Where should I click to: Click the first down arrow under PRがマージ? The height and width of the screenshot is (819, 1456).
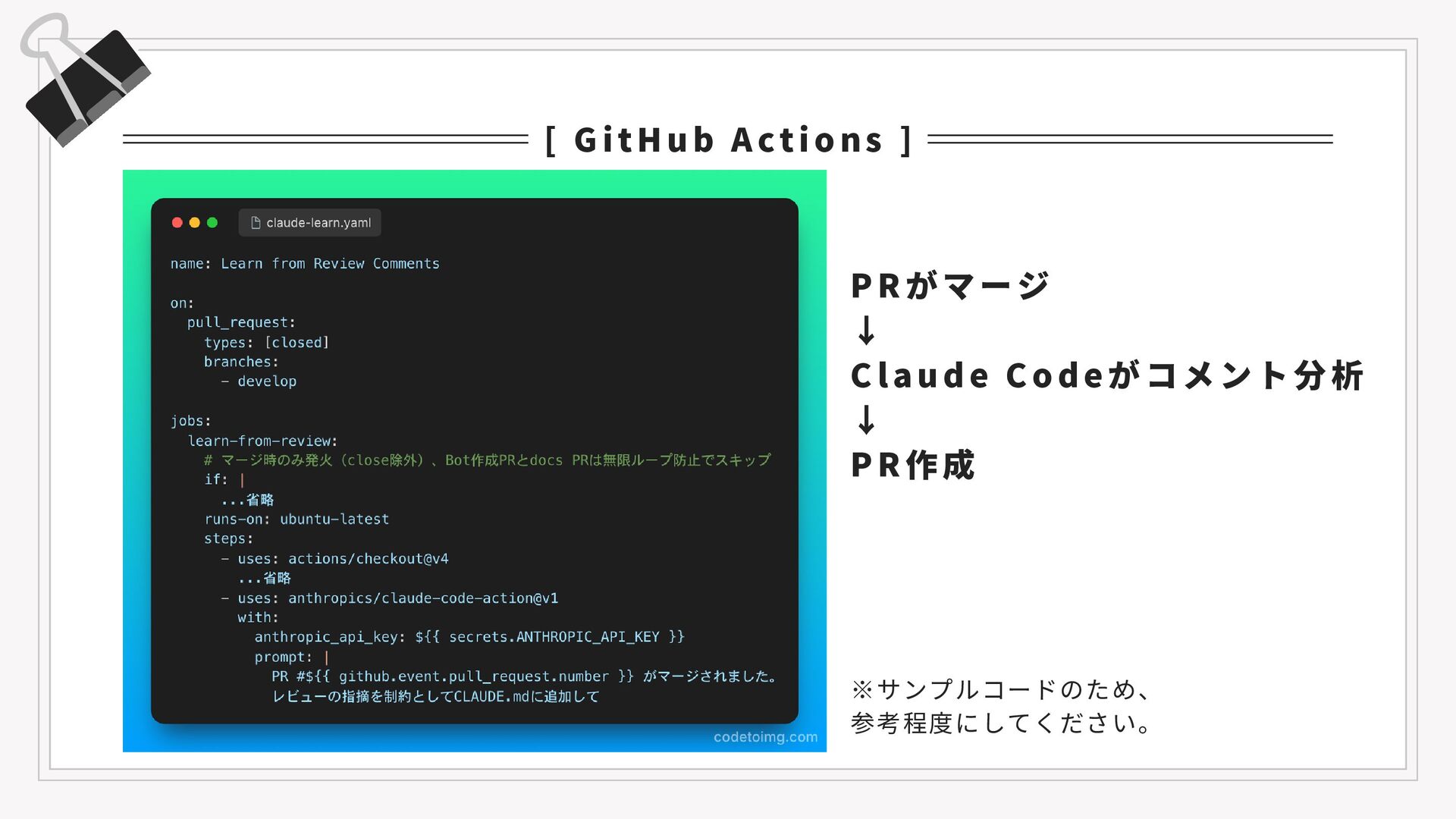[x=866, y=331]
